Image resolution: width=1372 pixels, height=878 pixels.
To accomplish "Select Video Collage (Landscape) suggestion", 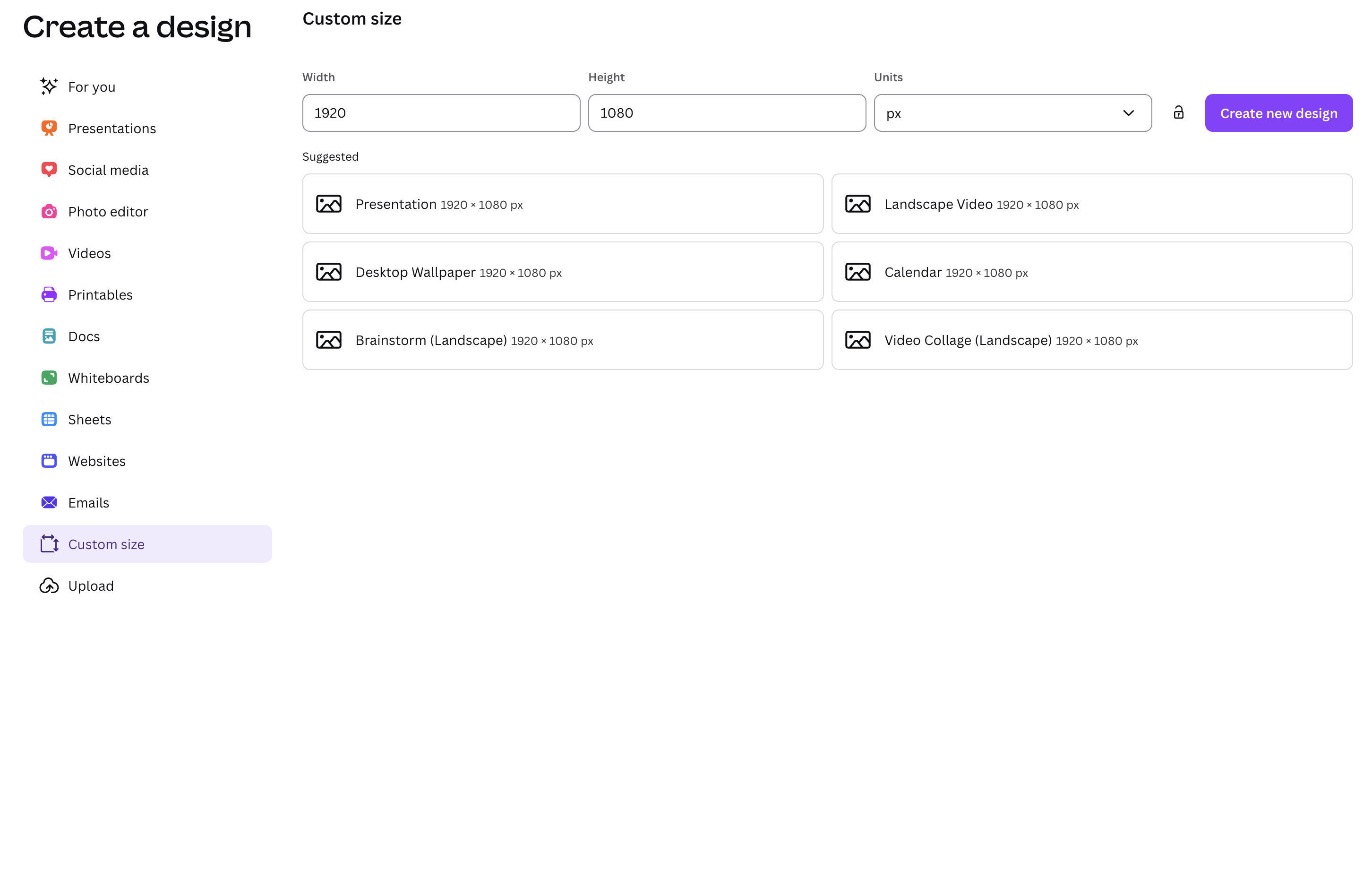I will [x=1091, y=340].
